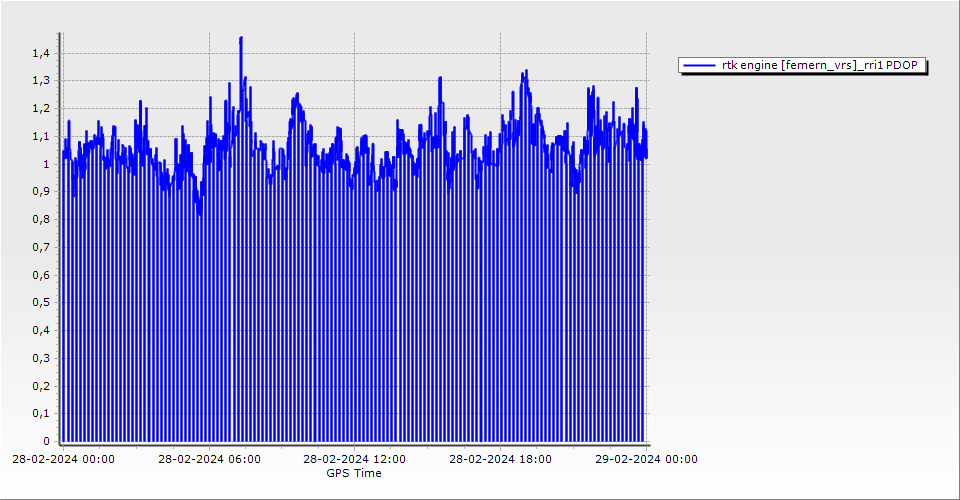This screenshot has width=960, height=500.
Task: Click x-axis label '29-02-2024 00:00'
Action: click(x=646, y=460)
